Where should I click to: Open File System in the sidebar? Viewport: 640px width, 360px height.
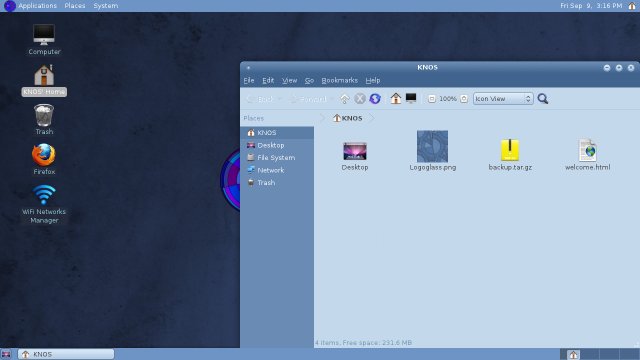point(277,158)
